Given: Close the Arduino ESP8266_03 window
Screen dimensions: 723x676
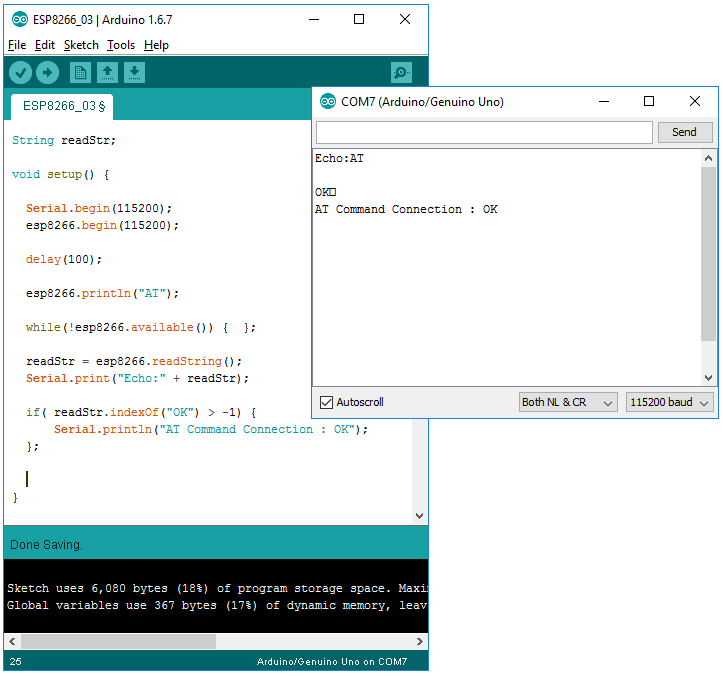Looking at the screenshot, I should 405,19.
